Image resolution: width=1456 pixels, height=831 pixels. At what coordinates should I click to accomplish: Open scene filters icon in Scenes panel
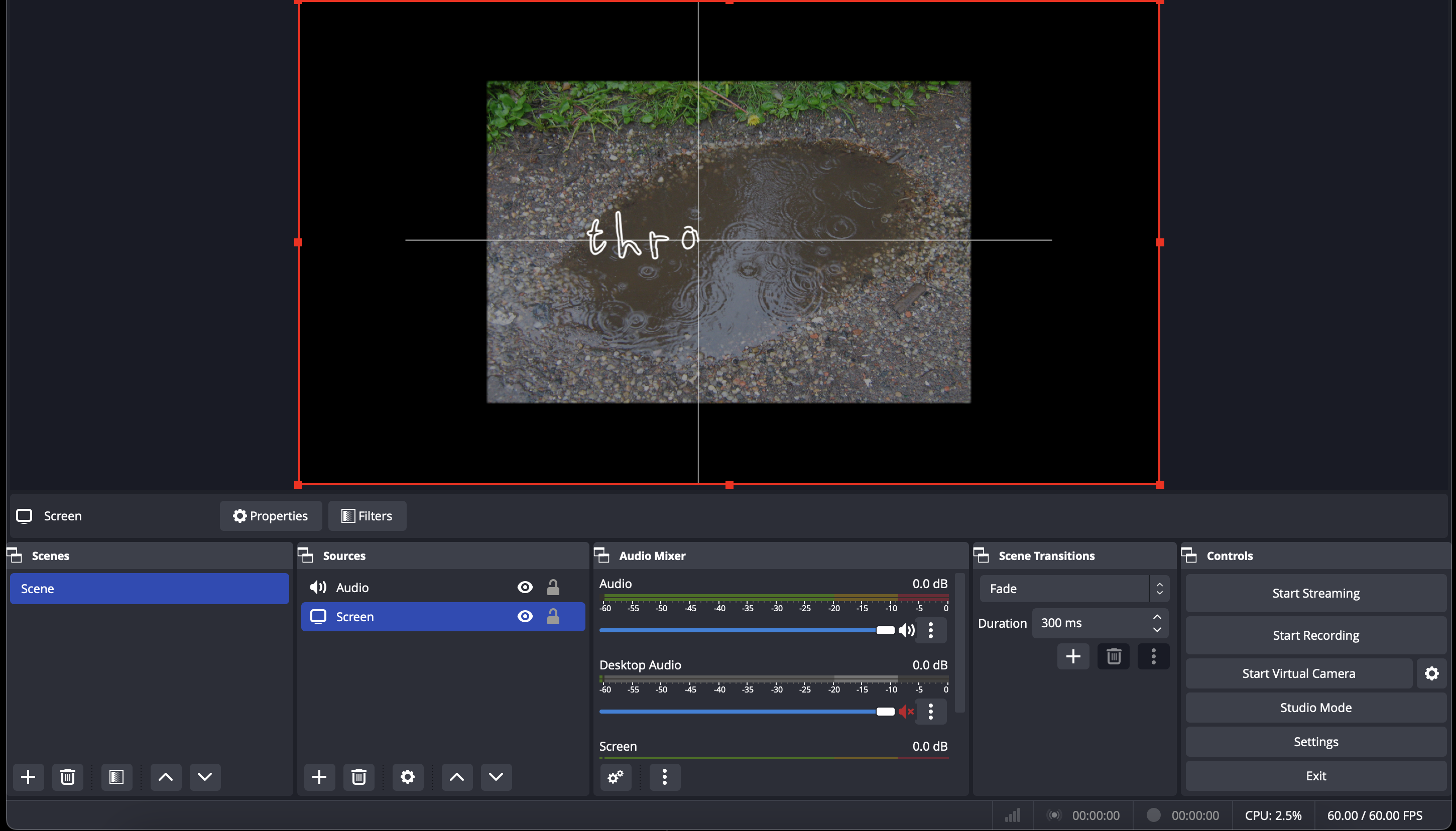tap(116, 777)
